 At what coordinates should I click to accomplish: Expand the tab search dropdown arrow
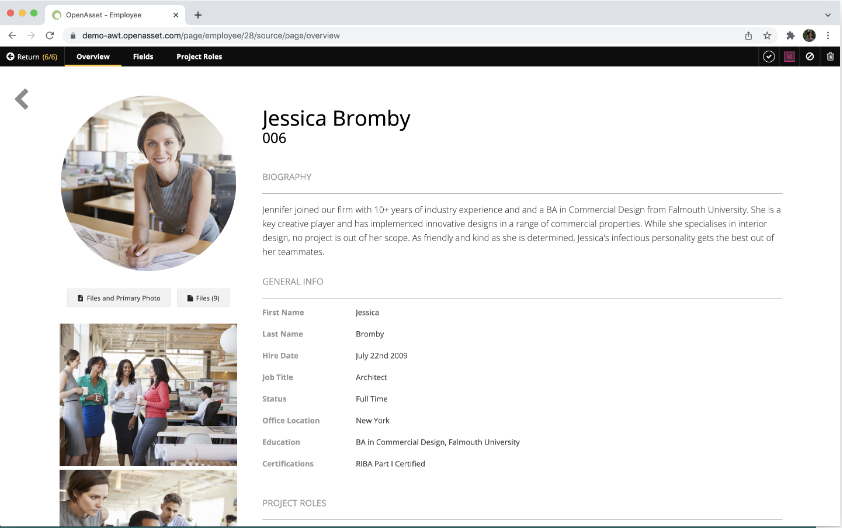828,15
